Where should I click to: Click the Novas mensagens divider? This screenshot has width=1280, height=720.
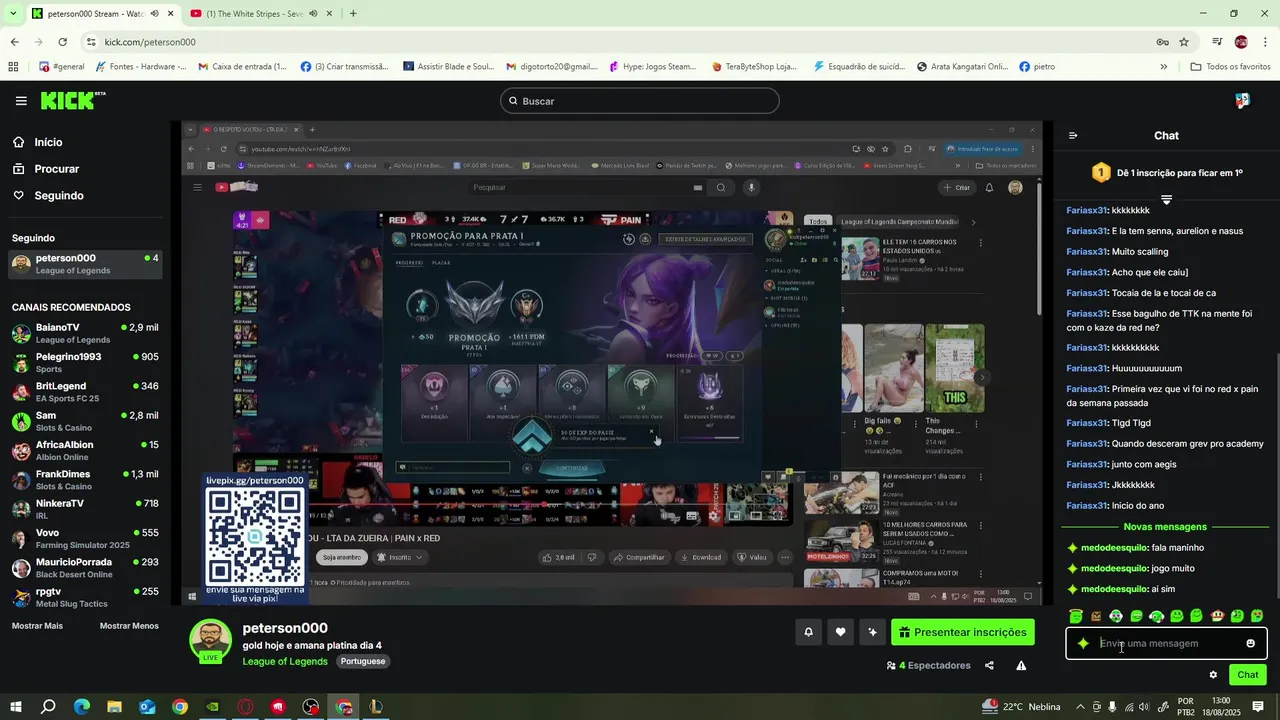tap(1166, 527)
